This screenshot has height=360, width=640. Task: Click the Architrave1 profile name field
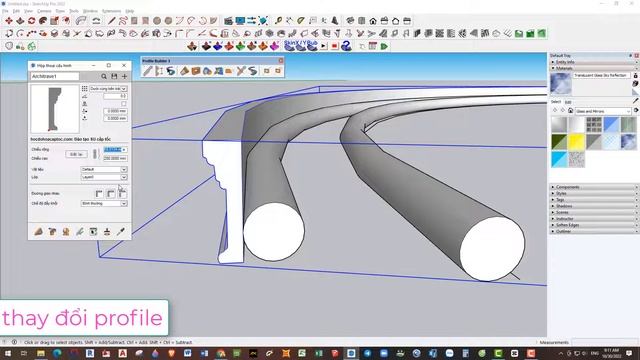coord(55,76)
